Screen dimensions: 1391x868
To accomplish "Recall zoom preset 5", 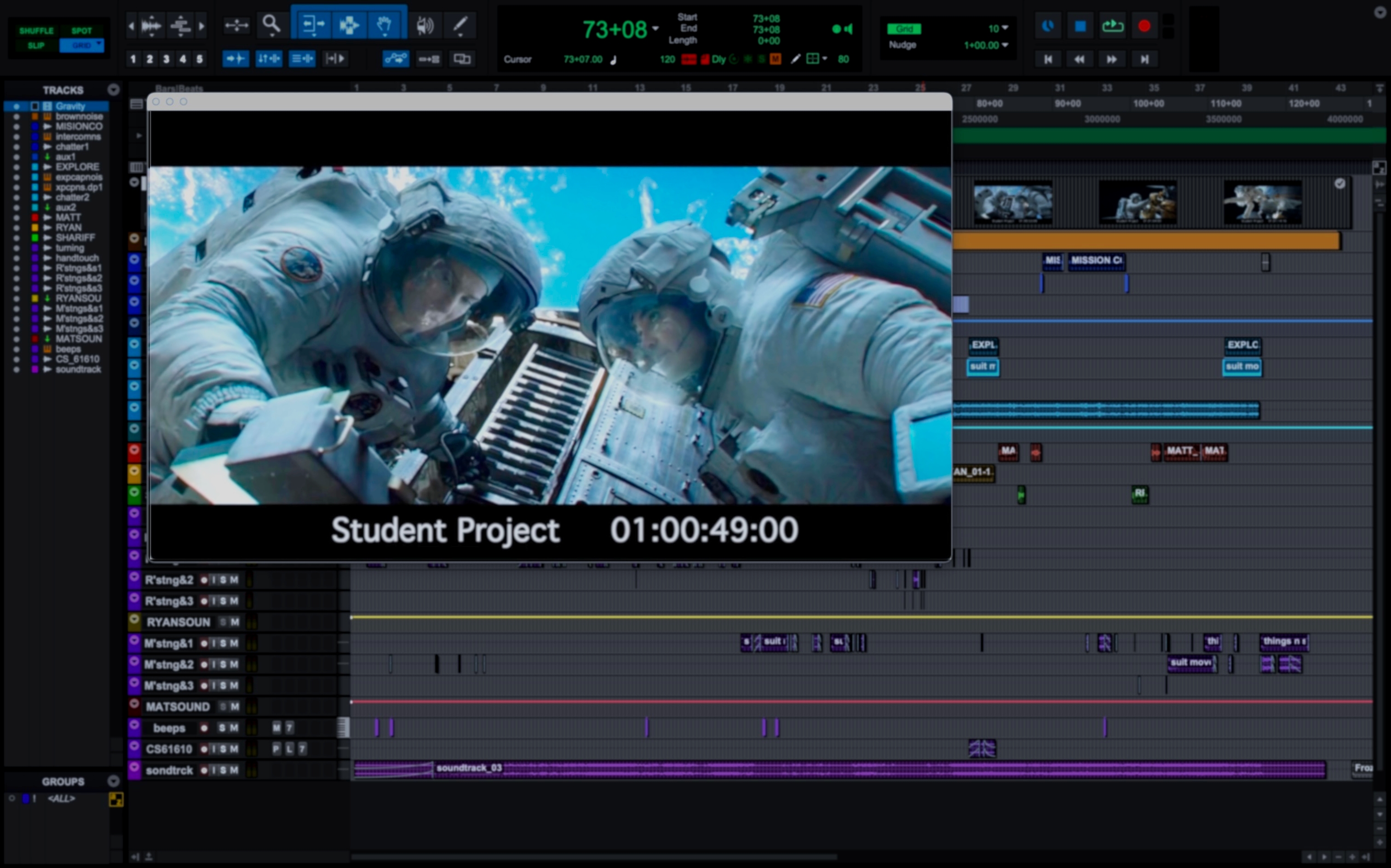I will pos(199,58).
